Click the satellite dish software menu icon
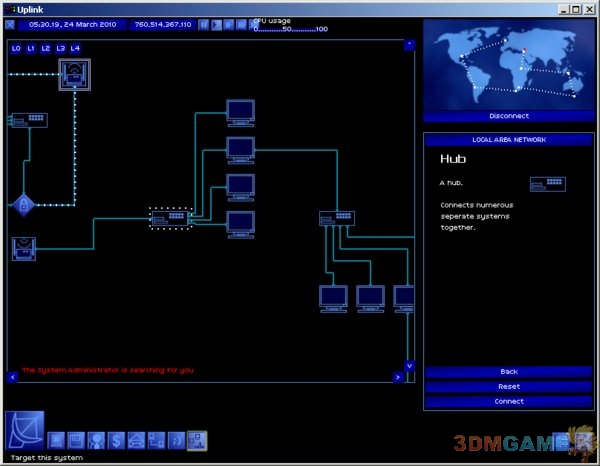The image size is (600, 466). click(x=22, y=430)
